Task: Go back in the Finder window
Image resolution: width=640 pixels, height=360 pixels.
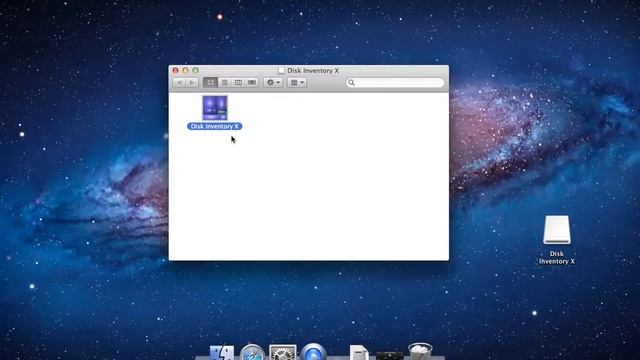Action: point(179,83)
